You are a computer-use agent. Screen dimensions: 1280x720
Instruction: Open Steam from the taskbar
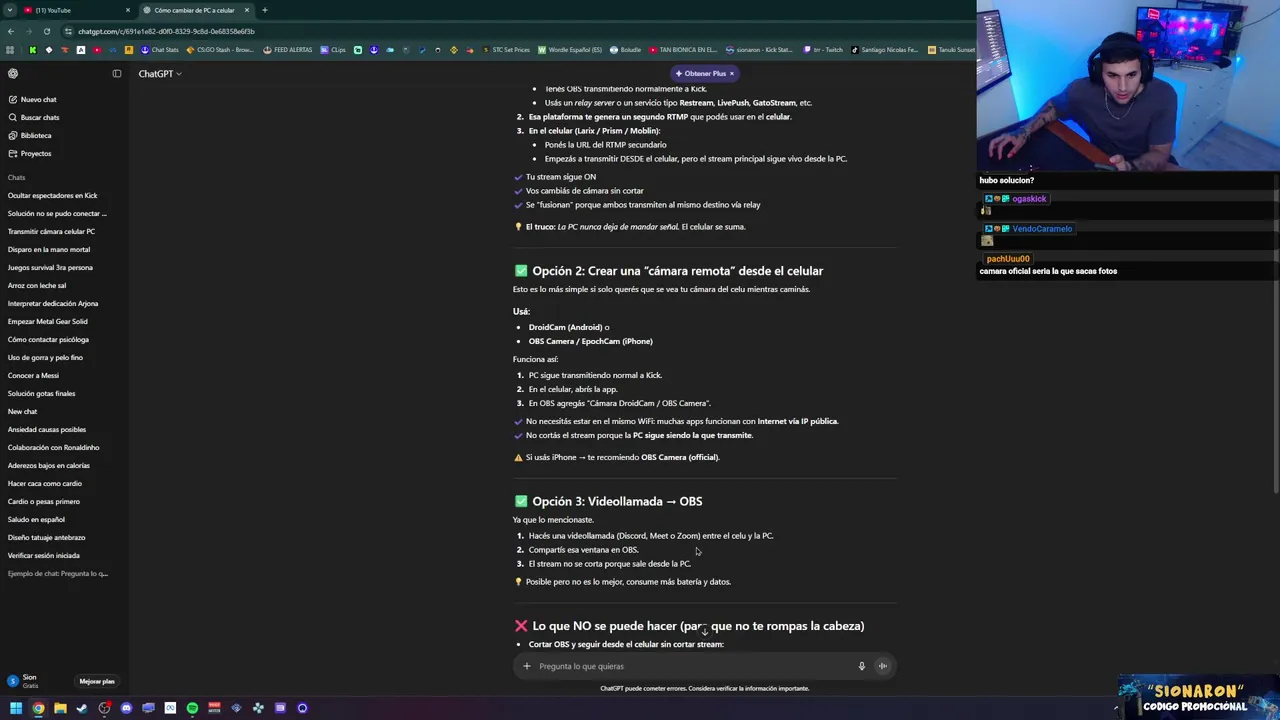point(82,708)
